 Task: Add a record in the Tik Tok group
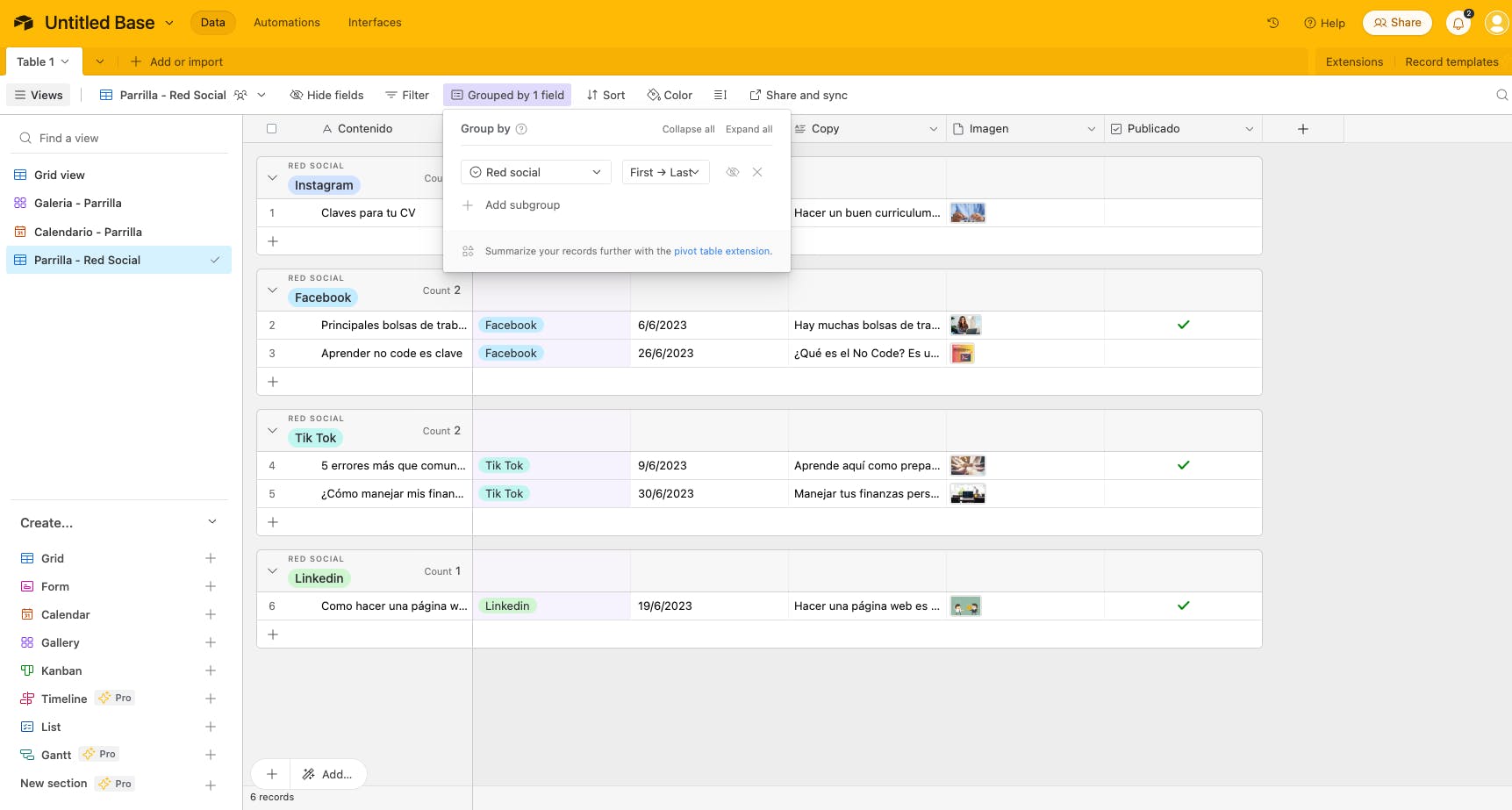tap(273, 522)
